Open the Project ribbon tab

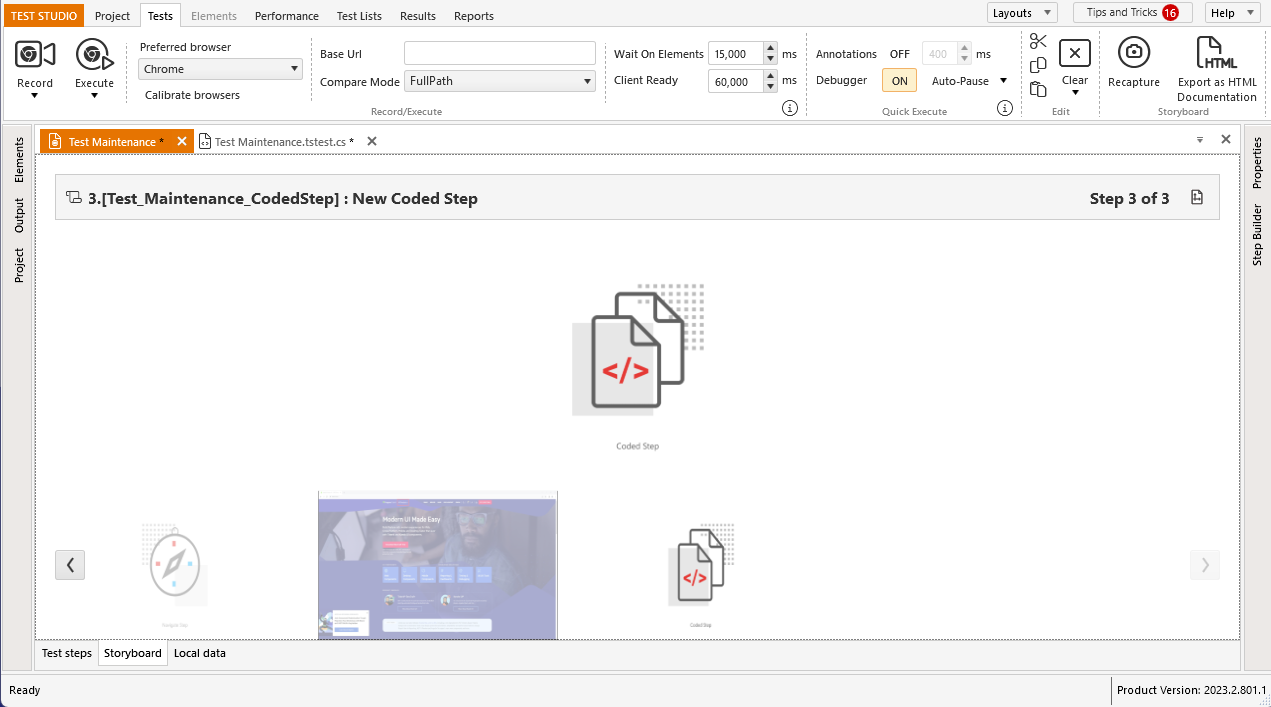coord(112,16)
